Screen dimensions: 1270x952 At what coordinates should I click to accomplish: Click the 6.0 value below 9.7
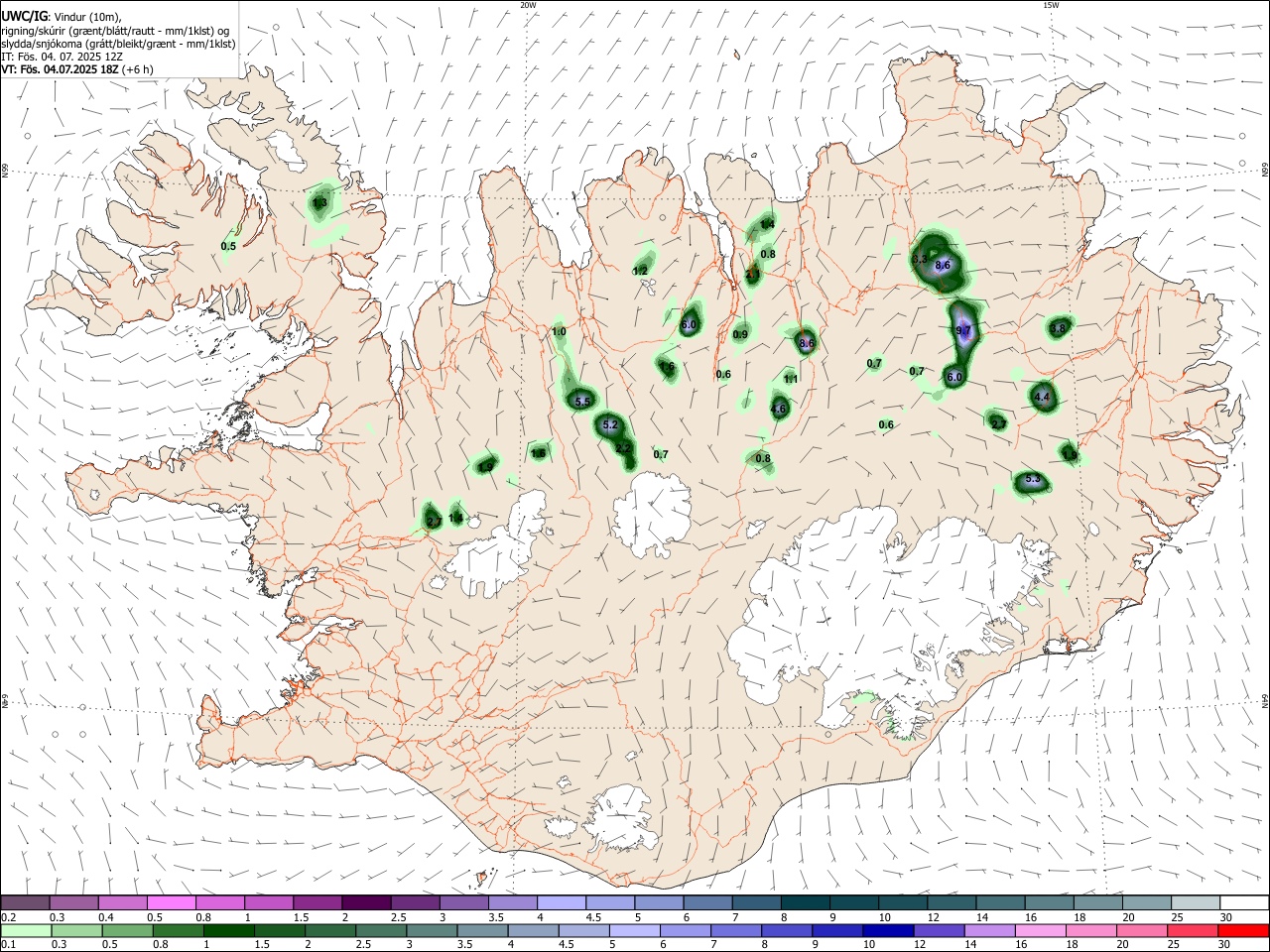[954, 377]
